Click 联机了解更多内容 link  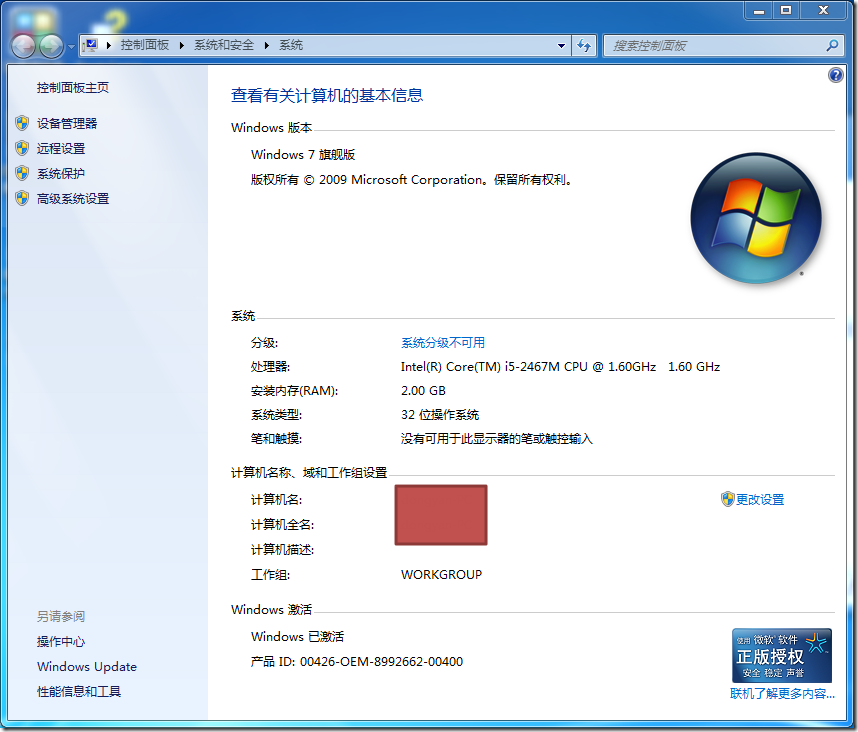tap(782, 694)
